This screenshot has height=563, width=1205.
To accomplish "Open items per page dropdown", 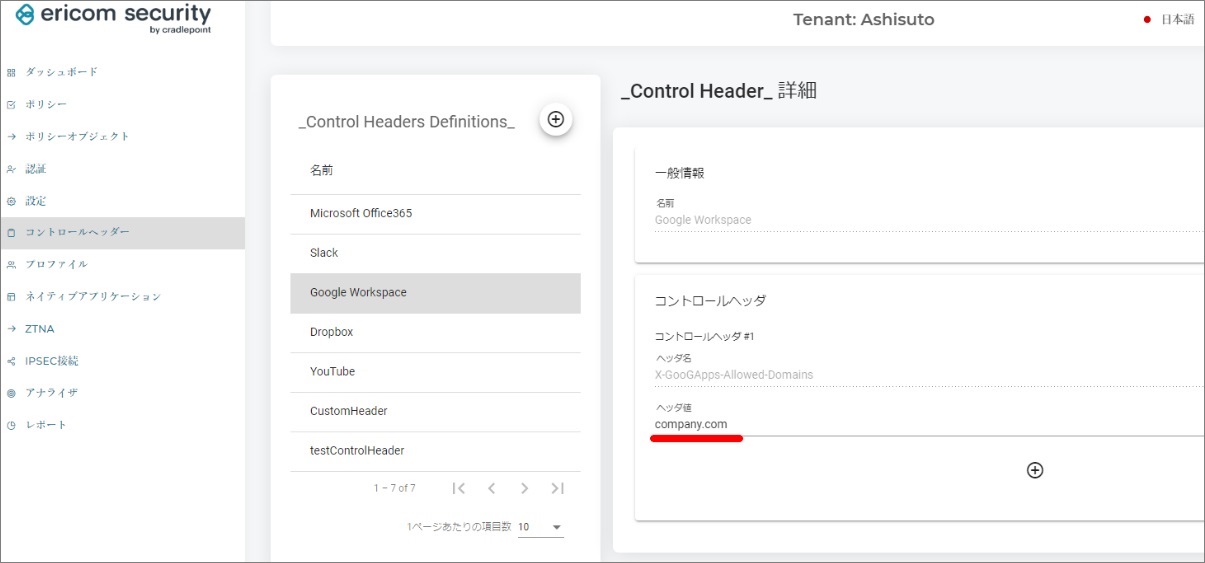I will [x=540, y=527].
